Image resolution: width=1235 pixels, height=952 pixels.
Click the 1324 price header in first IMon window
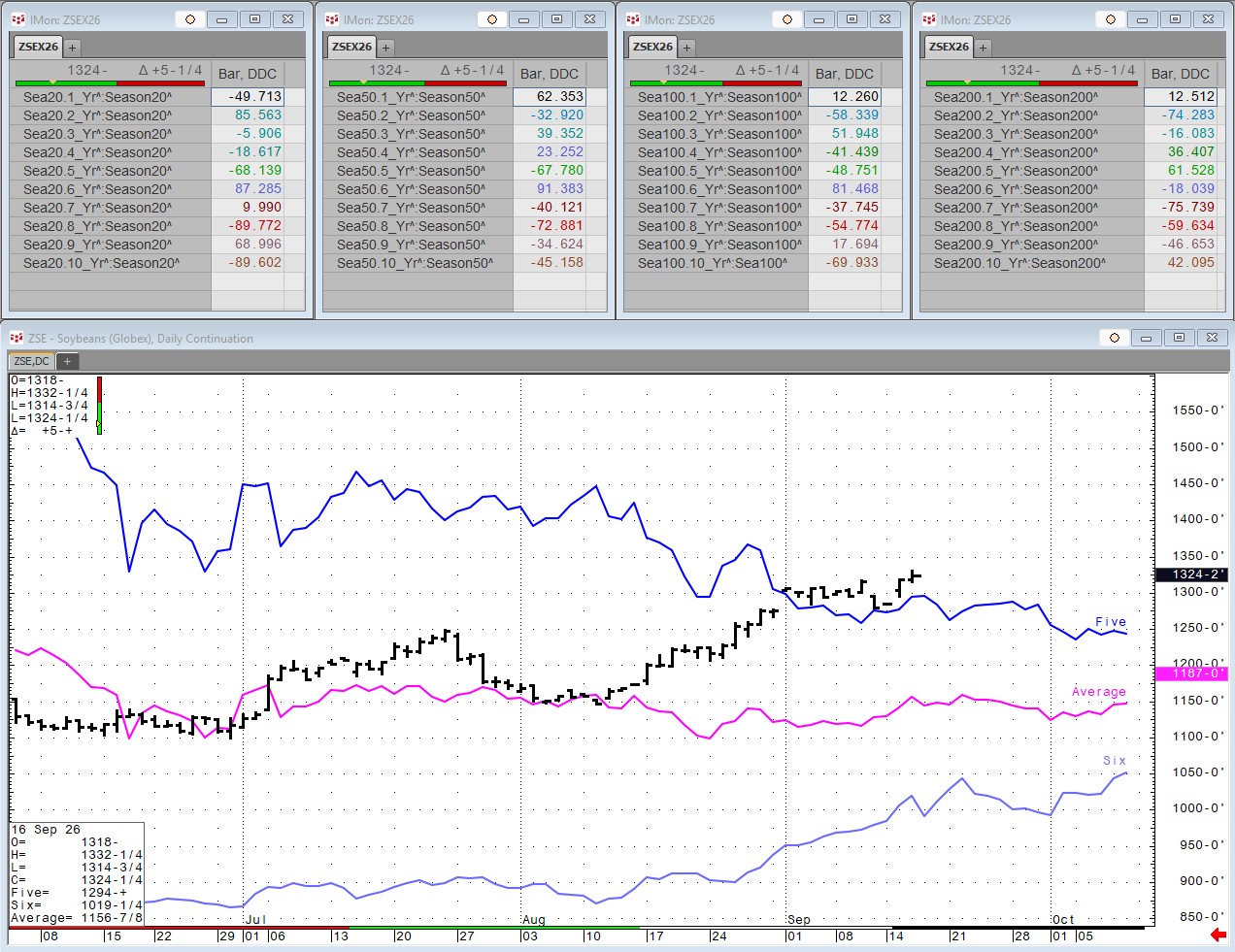point(87,70)
